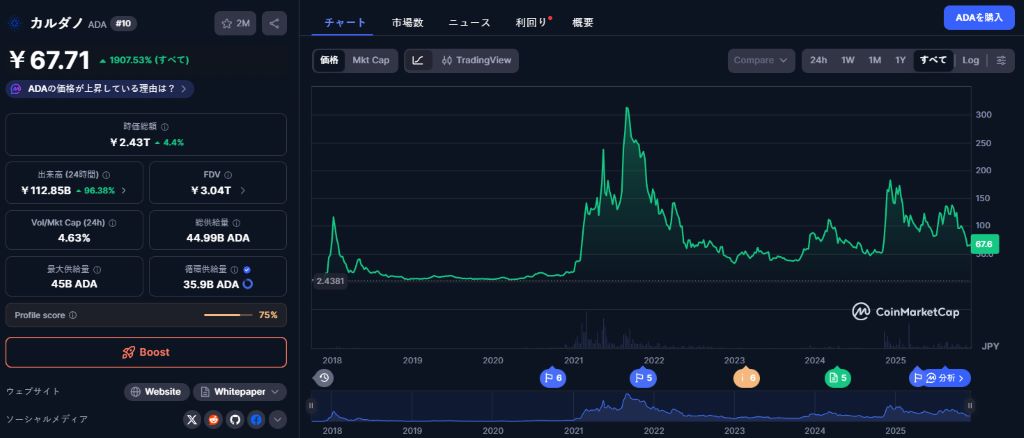This screenshot has height=438, width=1024.
Task: Open the Facebook social link
Action: click(x=256, y=420)
